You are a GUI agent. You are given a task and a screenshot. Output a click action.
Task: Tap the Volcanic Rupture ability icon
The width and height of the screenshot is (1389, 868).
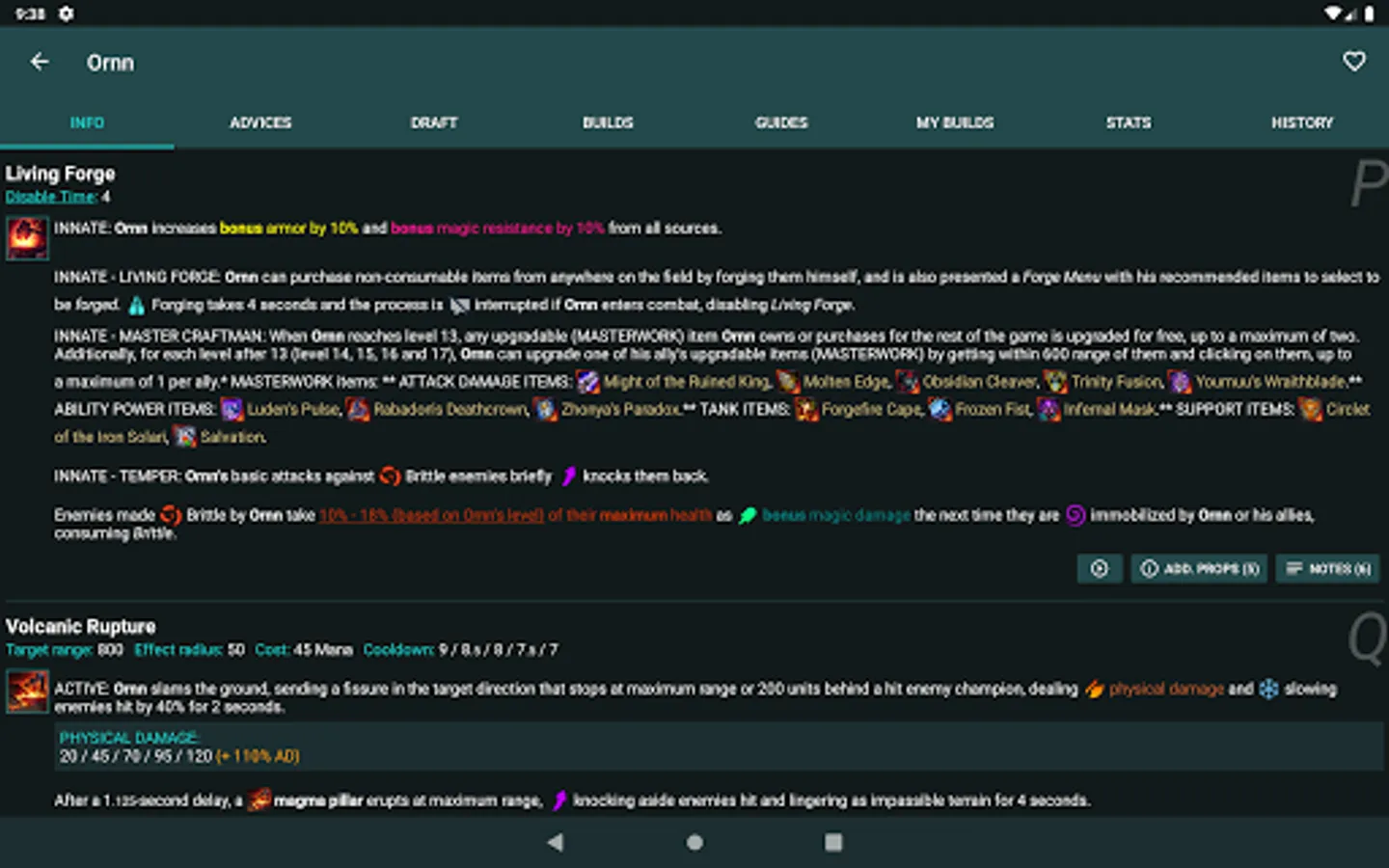27,692
